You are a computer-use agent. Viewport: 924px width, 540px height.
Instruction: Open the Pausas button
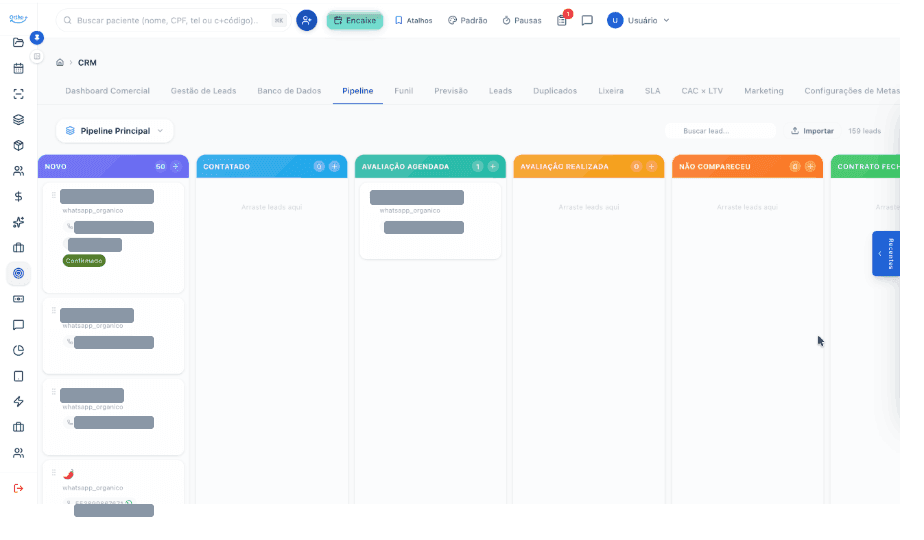pyautogui.click(x=522, y=21)
